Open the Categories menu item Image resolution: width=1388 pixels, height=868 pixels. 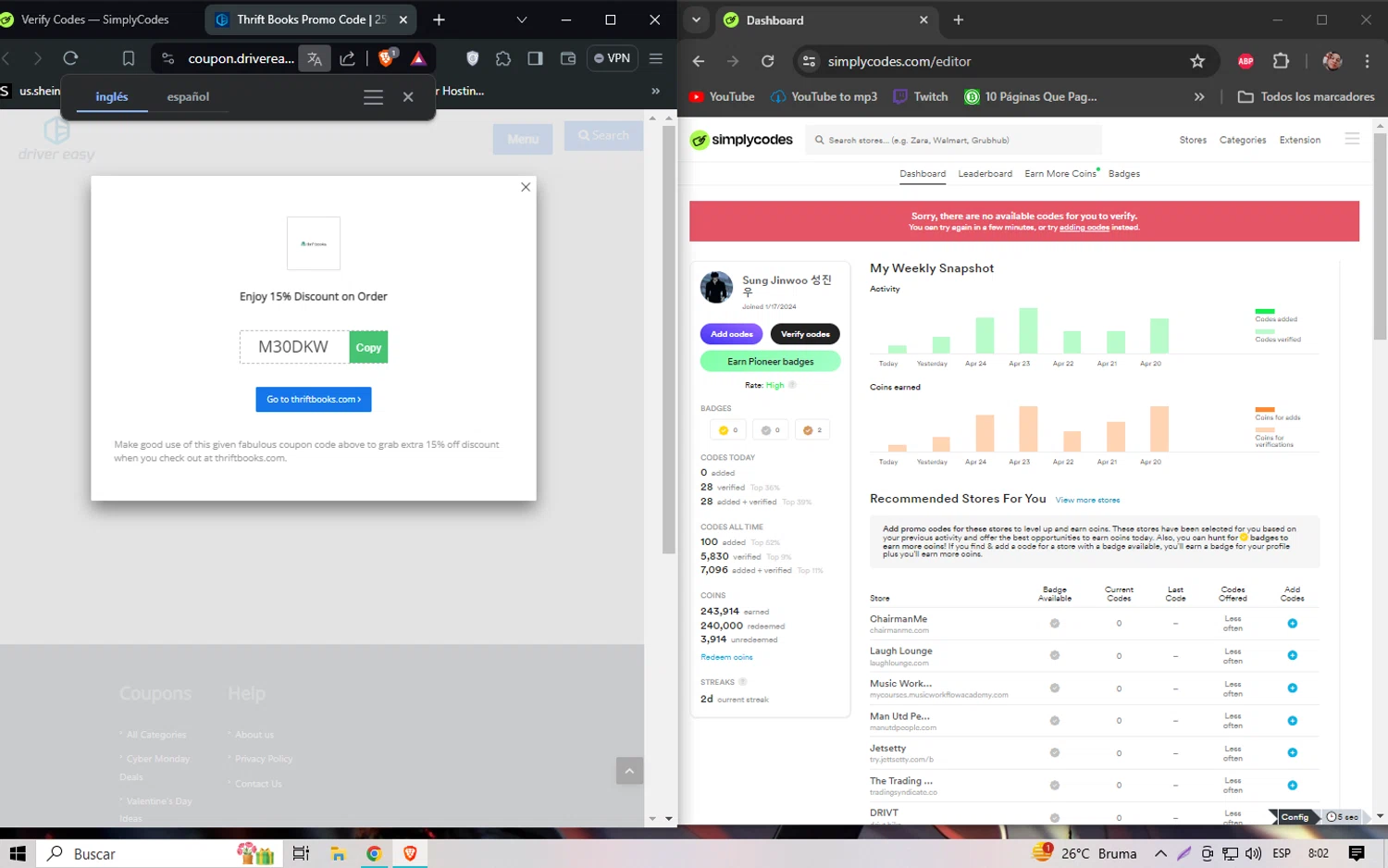click(1243, 140)
